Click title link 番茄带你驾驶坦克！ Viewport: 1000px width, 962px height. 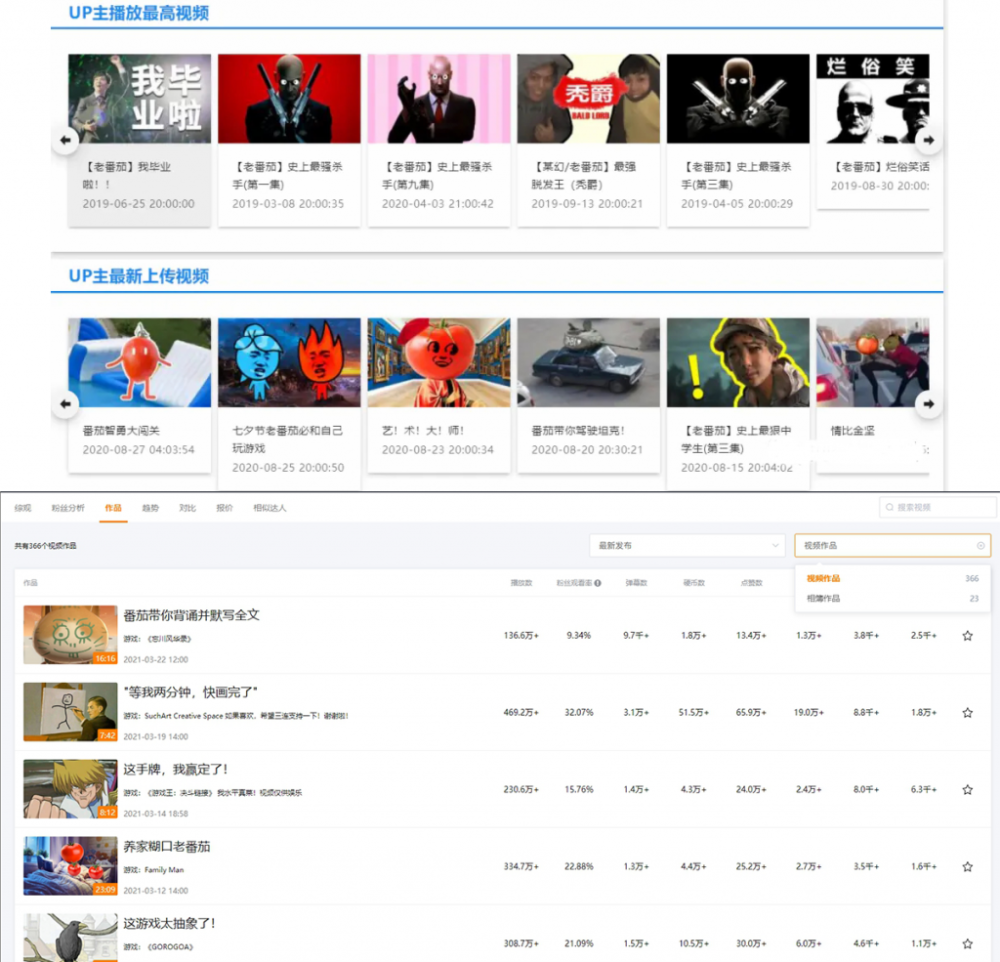tap(578, 431)
